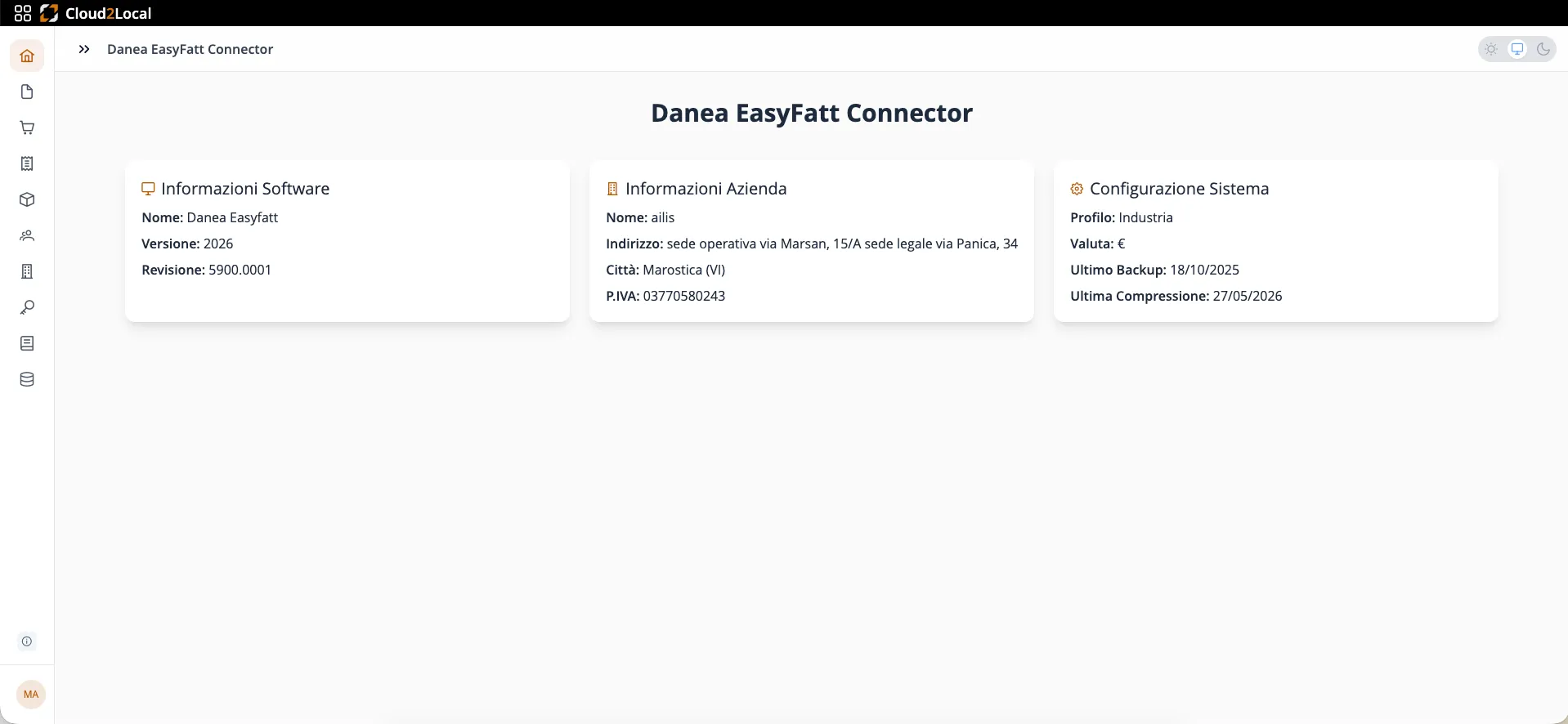
Task: Click the Danea EasyFatt Connector breadcrumb
Action: click(190, 49)
